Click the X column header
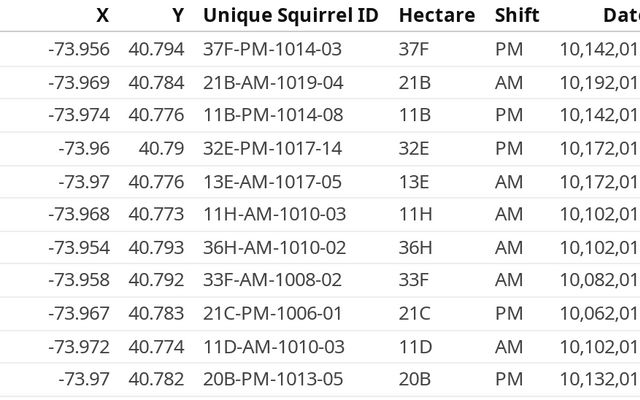The height and width of the screenshot is (400, 640). [102, 15]
